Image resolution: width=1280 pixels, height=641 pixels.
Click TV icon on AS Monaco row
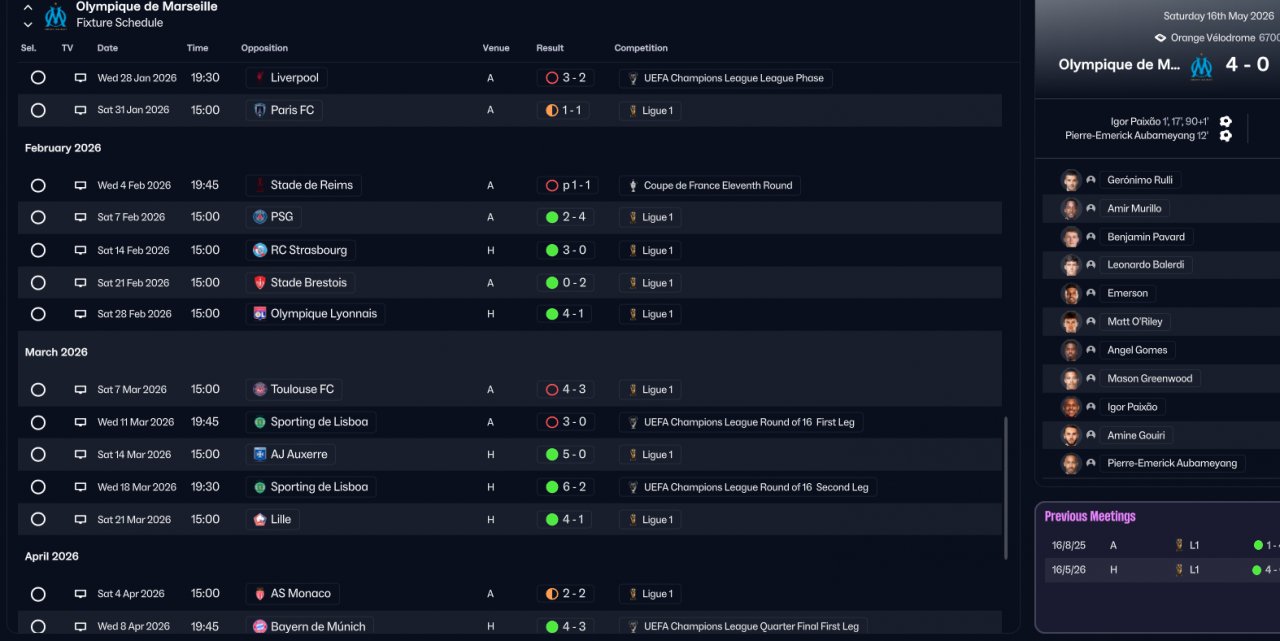click(81, 593)
